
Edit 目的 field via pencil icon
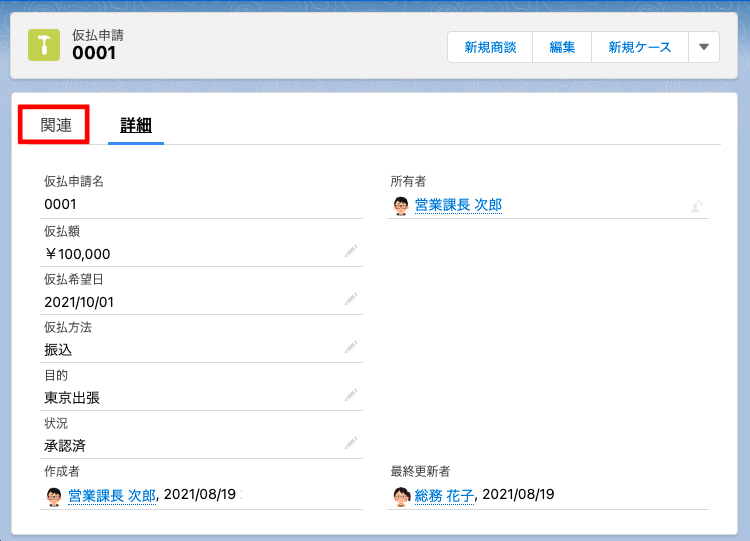pyautogui.click(x=350, y=396)
